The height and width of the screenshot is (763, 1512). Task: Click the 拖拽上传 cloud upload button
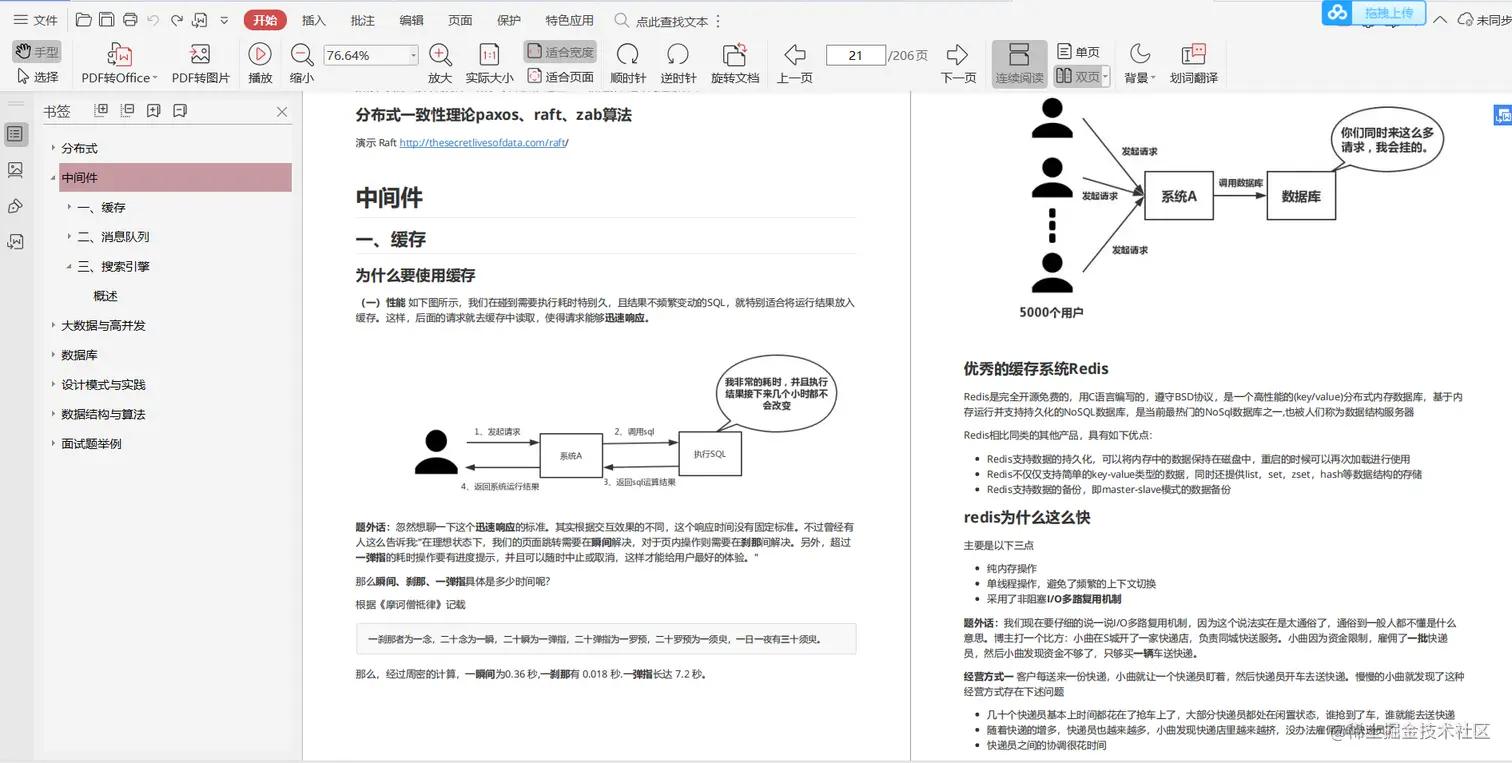pyautogui.click(x=1388, y=13)
